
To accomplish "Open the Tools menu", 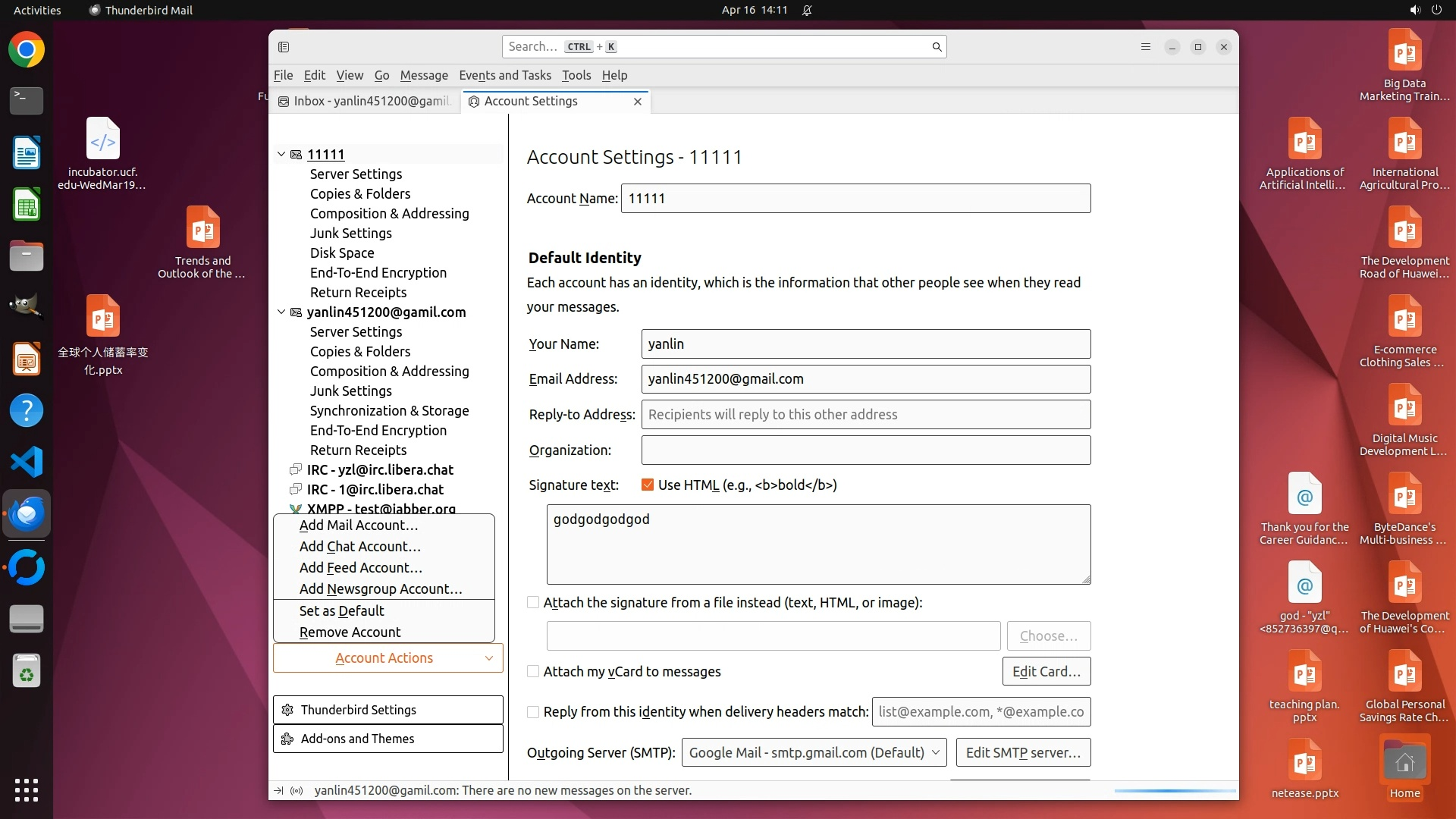I will 576,75.
